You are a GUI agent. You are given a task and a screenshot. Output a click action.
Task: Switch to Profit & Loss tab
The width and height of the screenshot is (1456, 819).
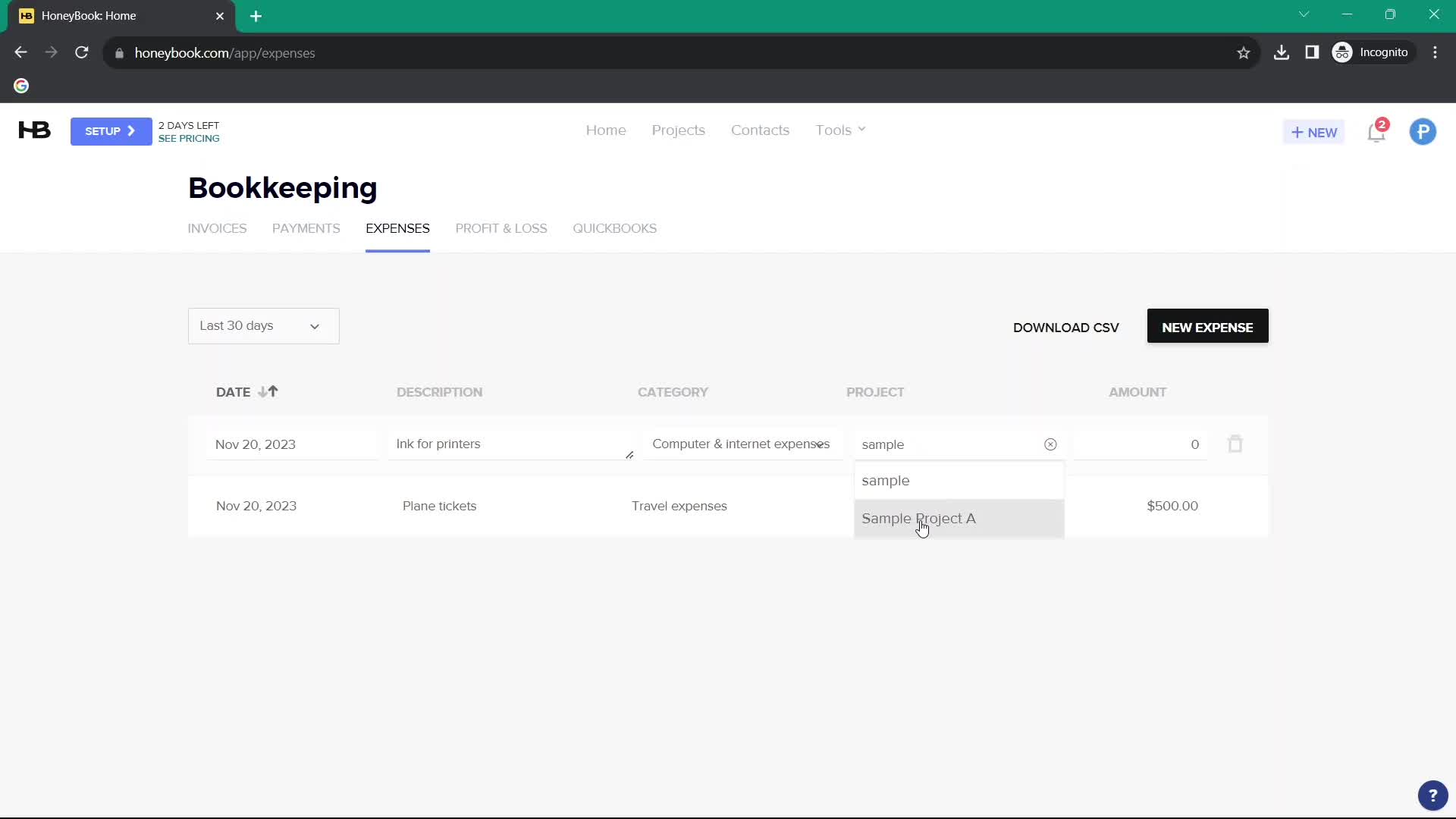click(x=501, y=228)
